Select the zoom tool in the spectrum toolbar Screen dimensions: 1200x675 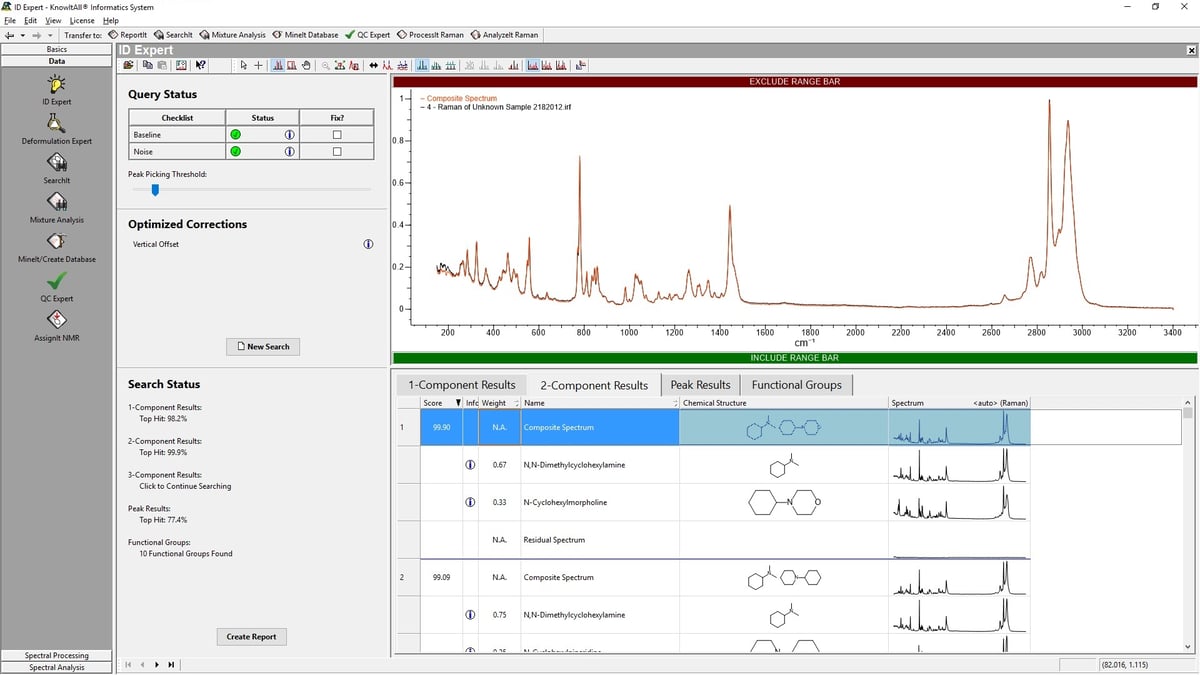pos(327,65)
